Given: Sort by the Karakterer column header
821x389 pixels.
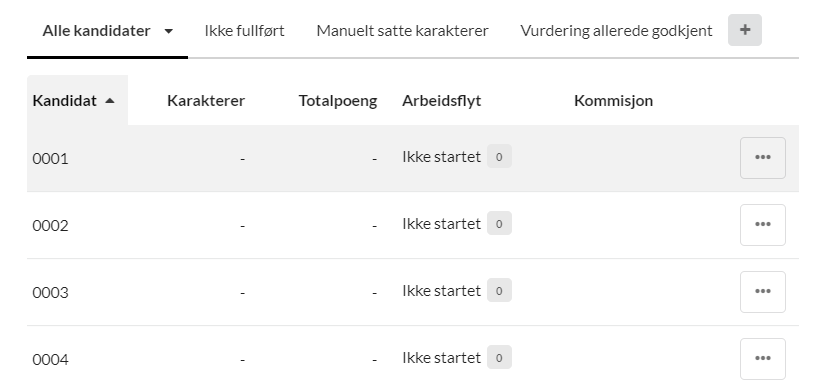Looking at the screenshot, I should coord(206,101).
